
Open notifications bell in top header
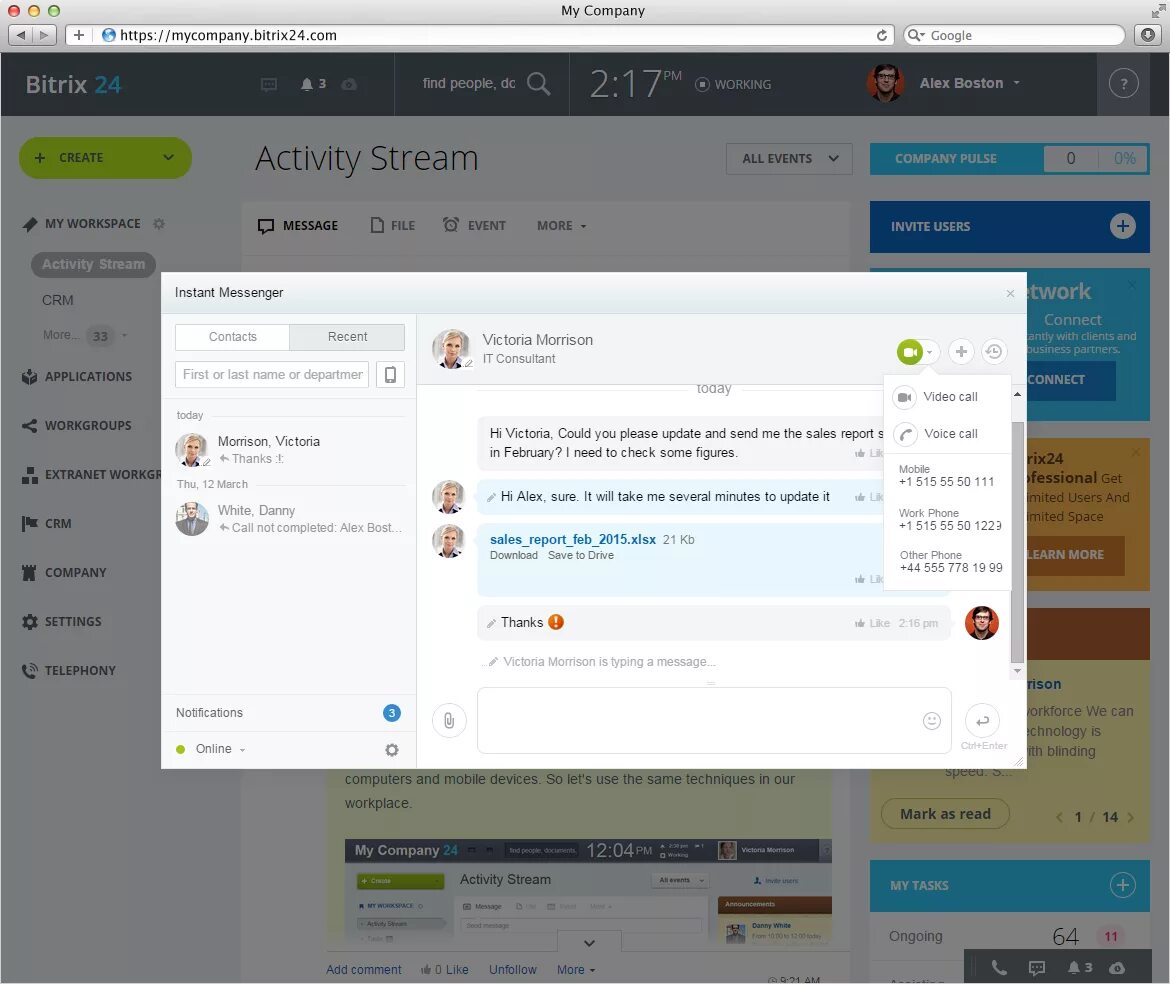pyautogui.click(x=313, y=84)
